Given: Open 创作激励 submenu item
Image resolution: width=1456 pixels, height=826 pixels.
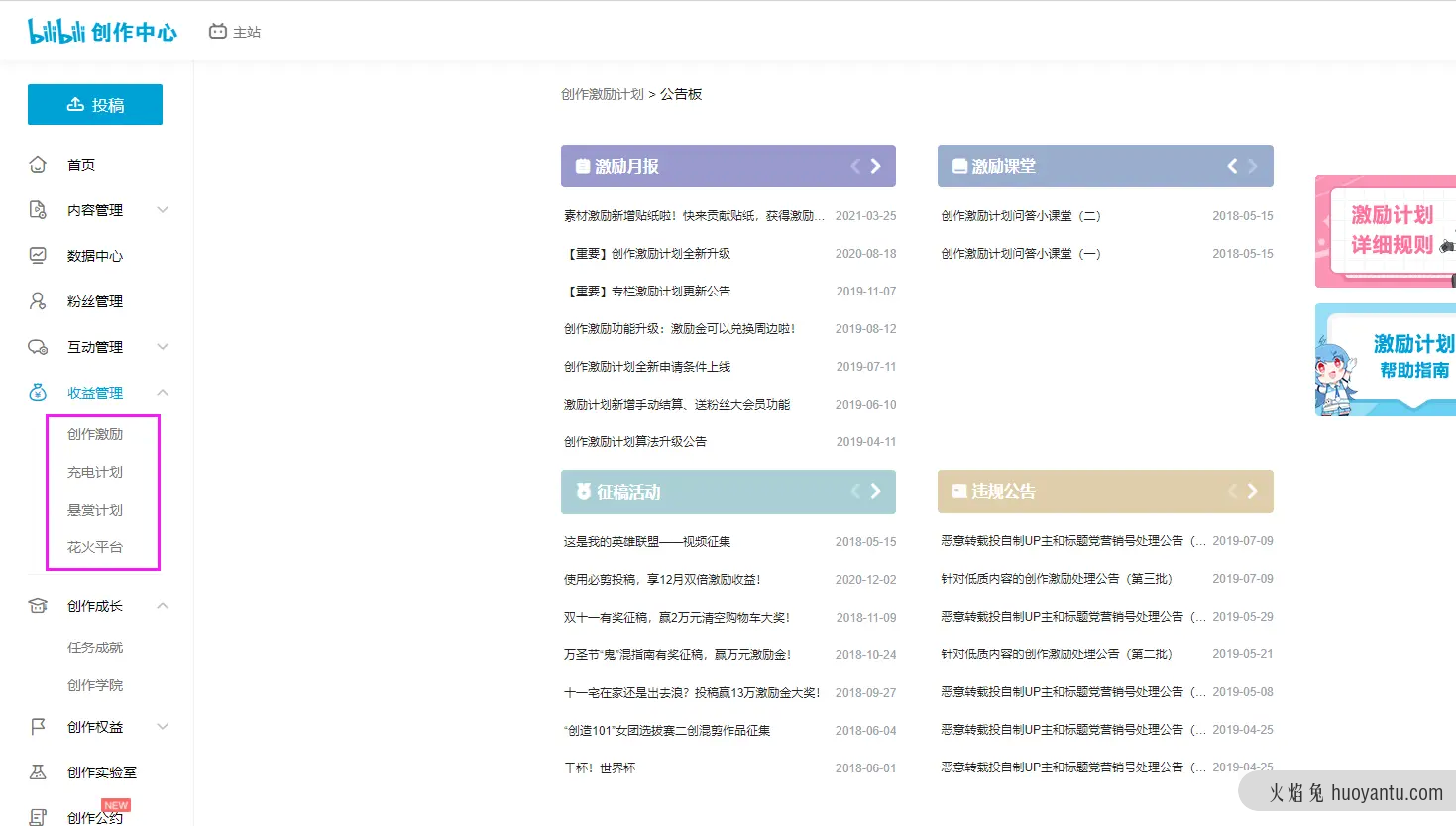Looking at the screenshot, I should point(95,434).
